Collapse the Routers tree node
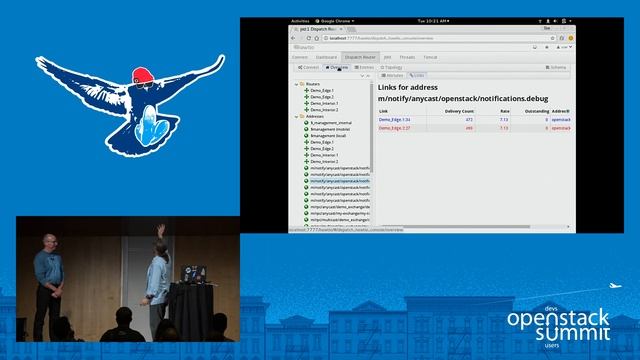 pyautogui.click(x=296, y=84)
